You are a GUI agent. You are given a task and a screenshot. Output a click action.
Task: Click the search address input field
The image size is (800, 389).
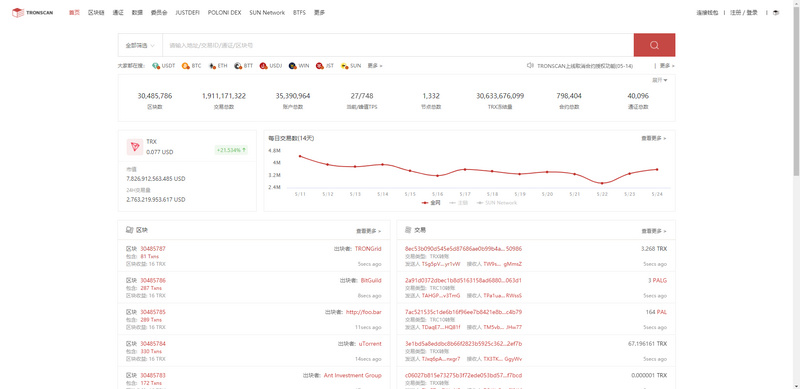[x=398, y=45]
